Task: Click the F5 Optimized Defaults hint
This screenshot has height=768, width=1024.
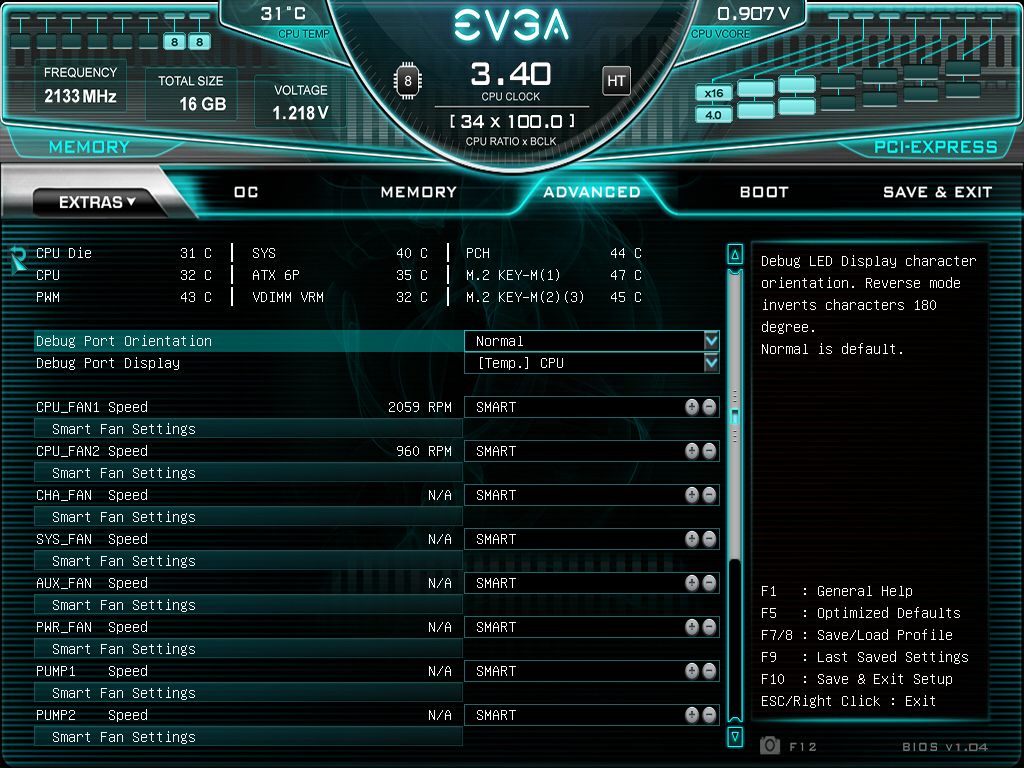Action: coord(861,613)
